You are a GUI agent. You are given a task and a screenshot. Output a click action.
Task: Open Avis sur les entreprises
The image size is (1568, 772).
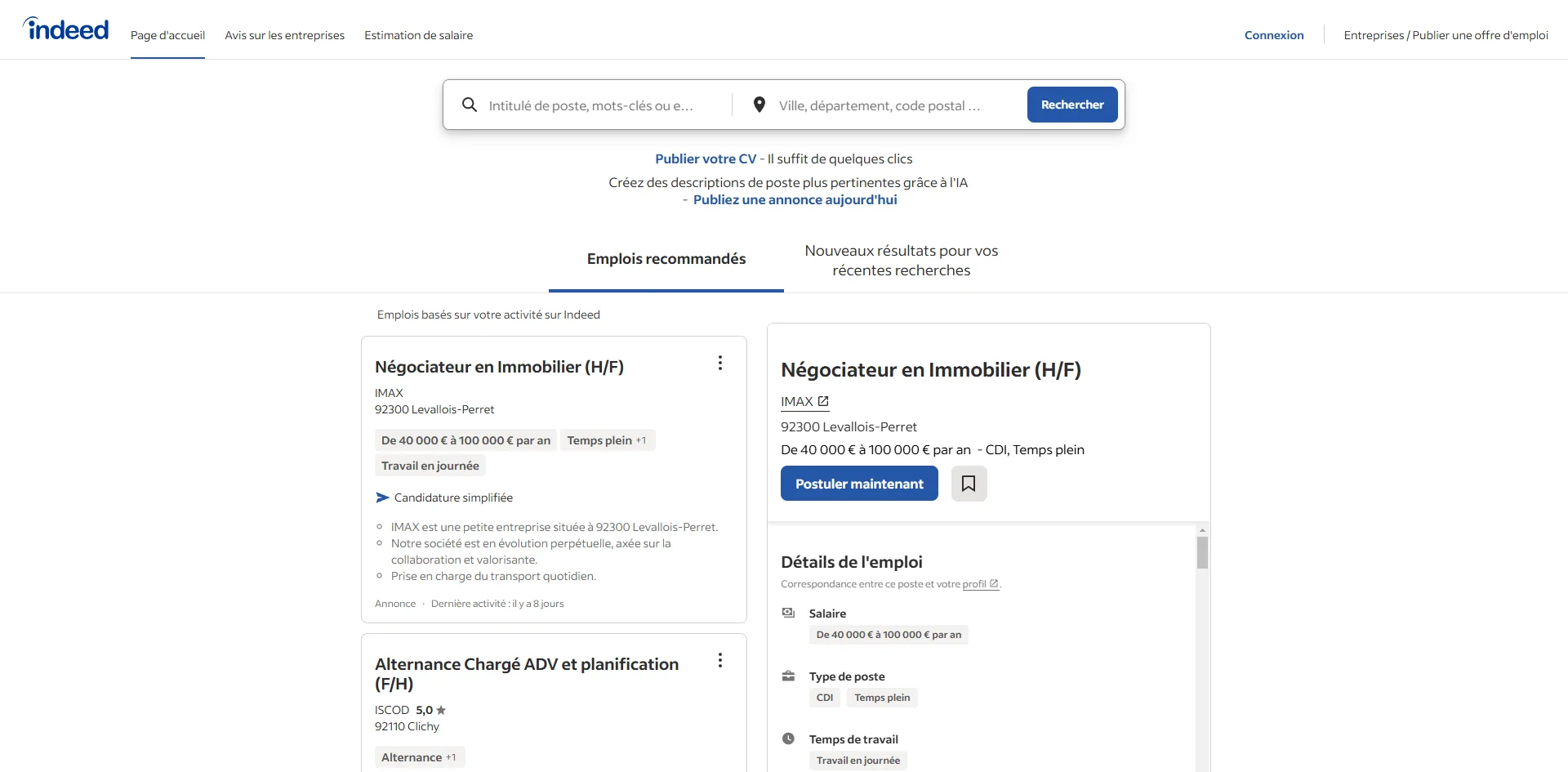click(x=285, y=35)
